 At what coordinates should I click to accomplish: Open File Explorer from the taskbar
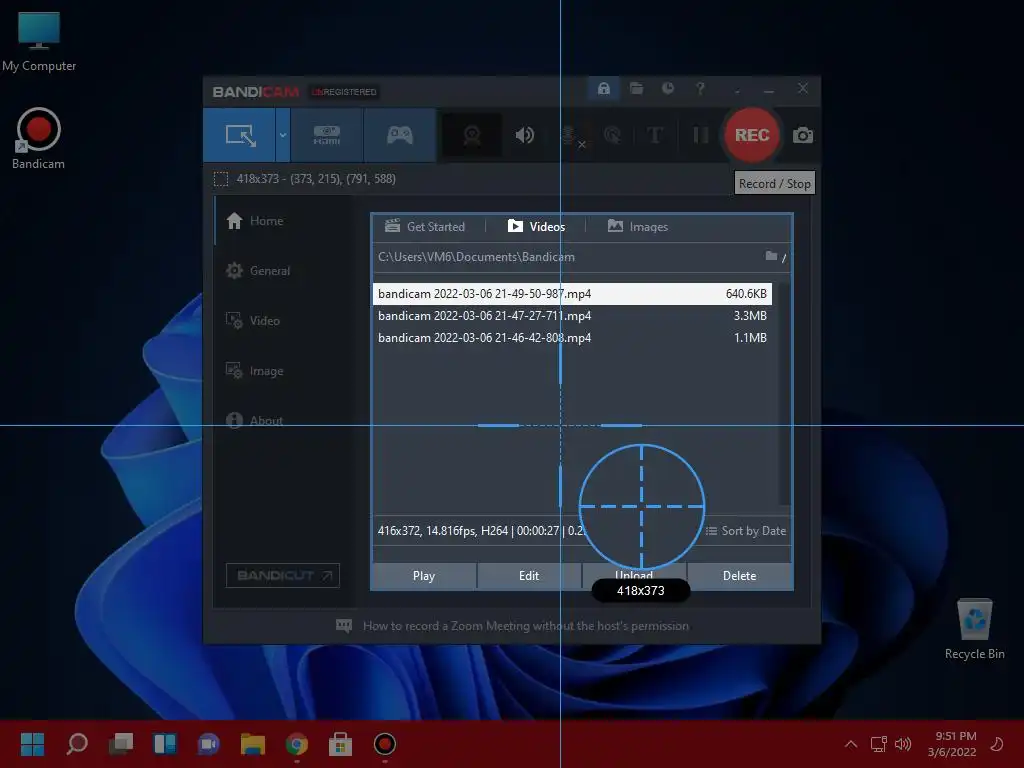253,744
